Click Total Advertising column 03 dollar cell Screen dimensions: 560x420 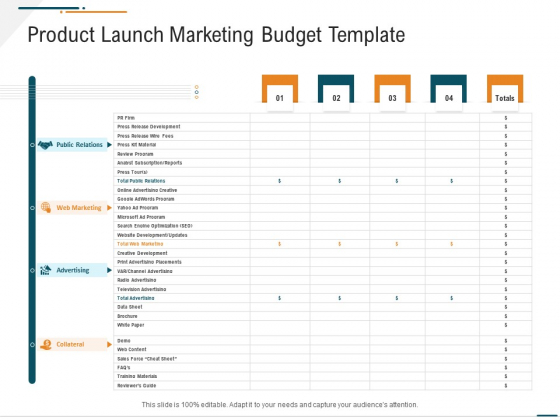[397, 298]
